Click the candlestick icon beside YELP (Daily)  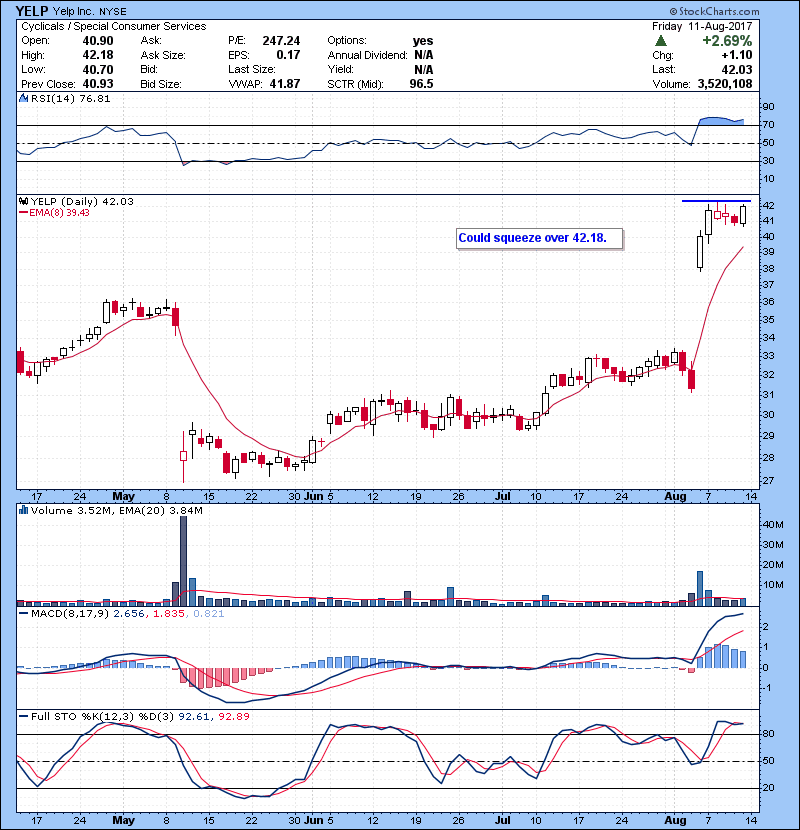tap(23, 201)
